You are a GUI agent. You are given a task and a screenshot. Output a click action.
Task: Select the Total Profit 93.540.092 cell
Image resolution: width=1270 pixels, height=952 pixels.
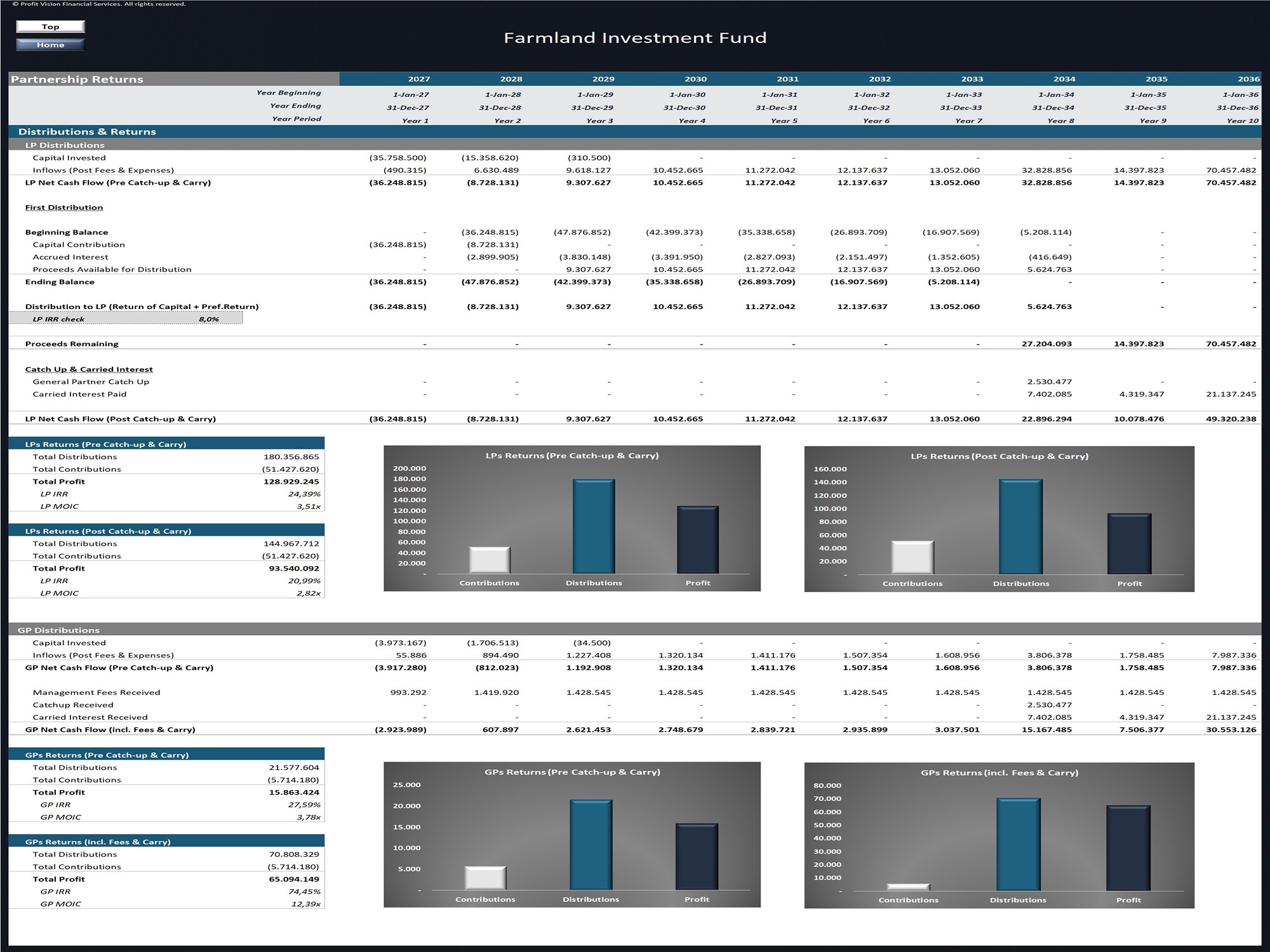pos(294,569)
